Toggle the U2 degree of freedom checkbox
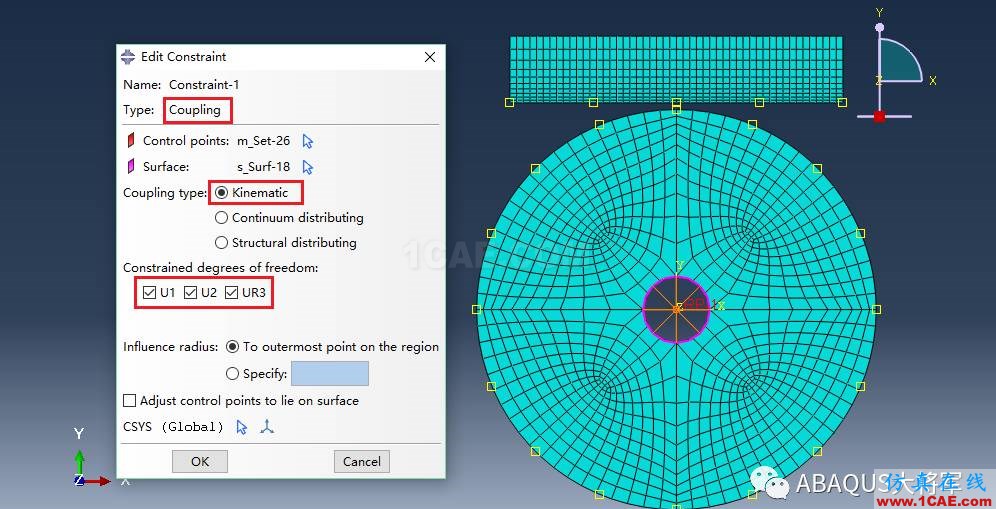 click(x=191, y=292)
